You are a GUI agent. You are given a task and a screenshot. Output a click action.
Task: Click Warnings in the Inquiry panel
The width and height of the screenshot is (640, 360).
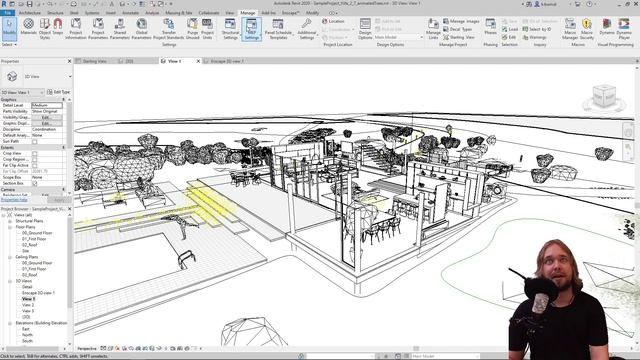[534, 37]
